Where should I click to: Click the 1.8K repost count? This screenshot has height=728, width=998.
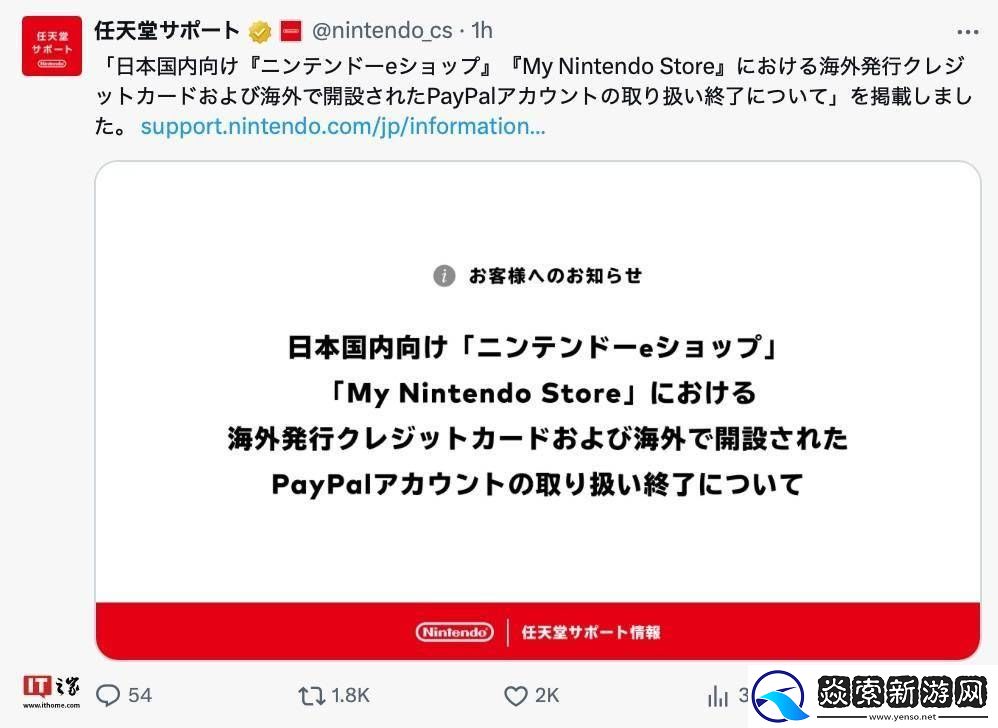pos(348,694)
